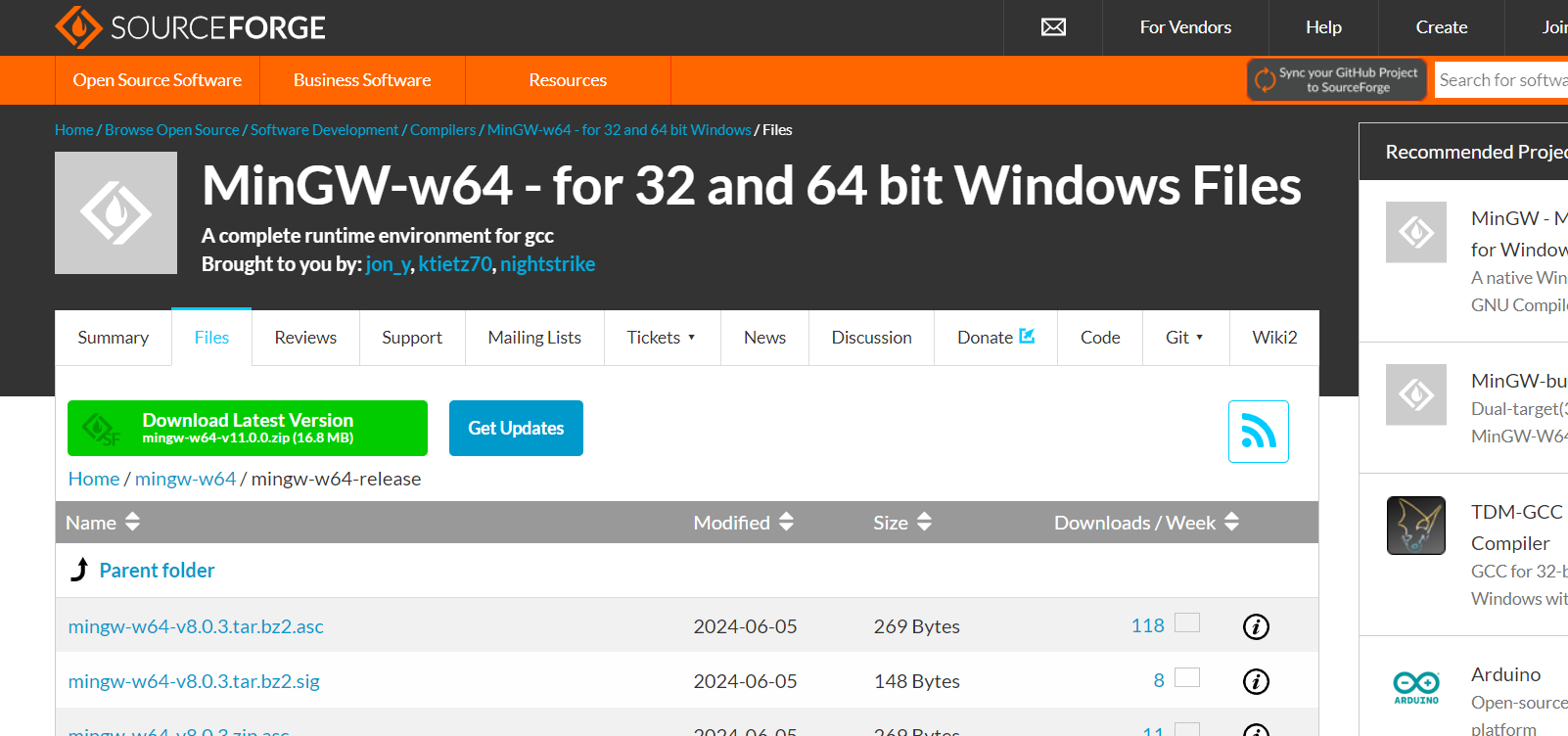The width and height of the screenshot is (1568, 736).
Task: Open the Home breadcrumb link at top
Action: click(x=74, y=130)
